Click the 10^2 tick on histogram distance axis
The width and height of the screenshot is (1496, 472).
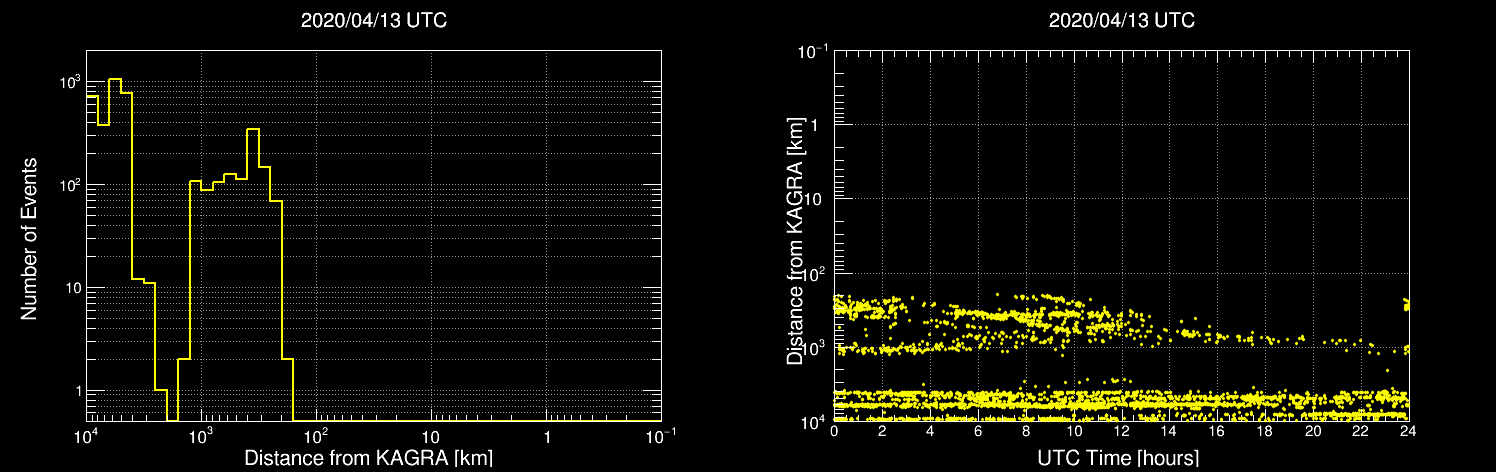point(316,436)
